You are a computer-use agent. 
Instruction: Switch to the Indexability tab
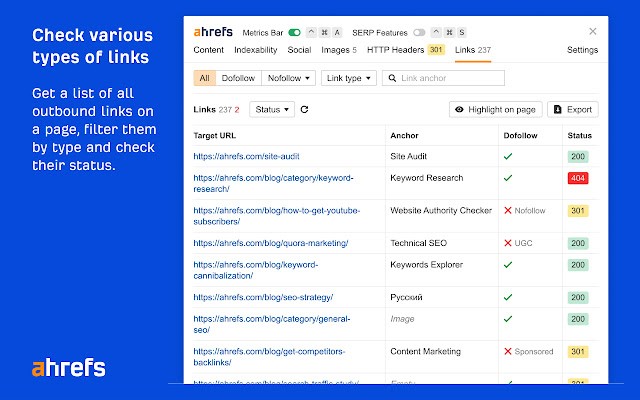tap(256, 50)
